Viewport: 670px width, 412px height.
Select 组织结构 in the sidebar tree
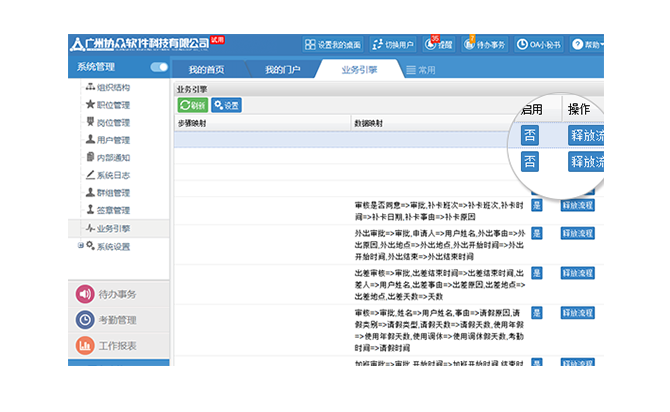[113, 87]
